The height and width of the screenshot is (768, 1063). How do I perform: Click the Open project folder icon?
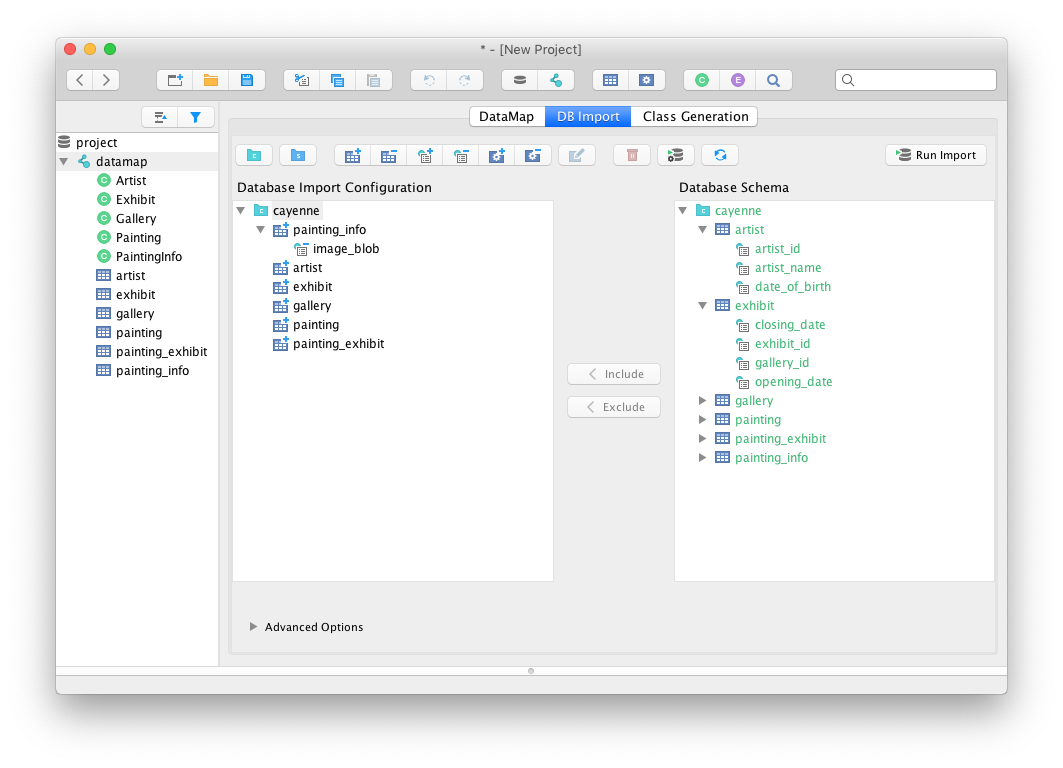click(211, 80)
